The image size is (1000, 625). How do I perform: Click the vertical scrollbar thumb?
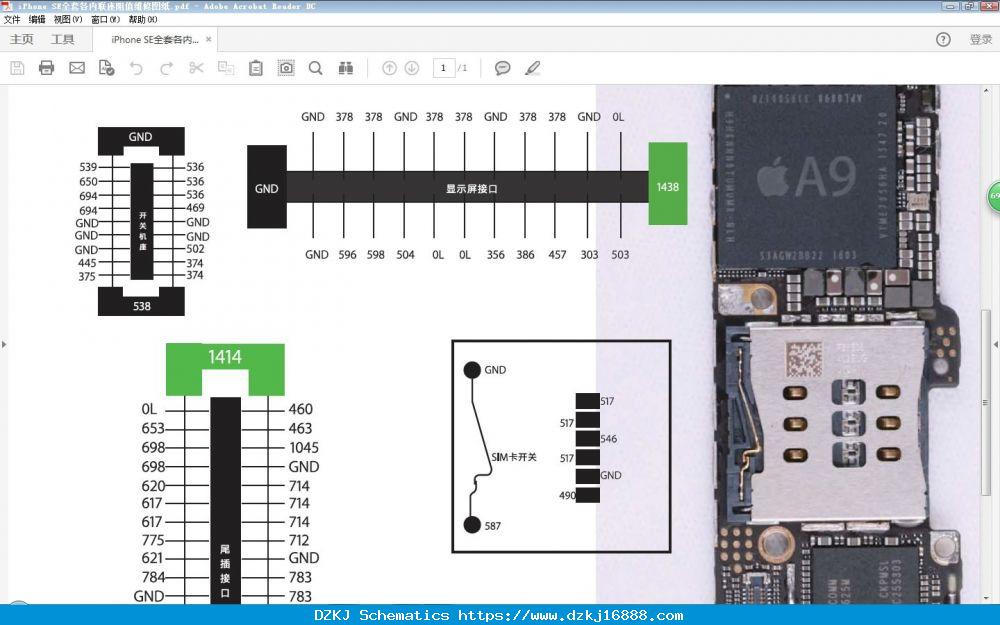click(x=985, y=402)
